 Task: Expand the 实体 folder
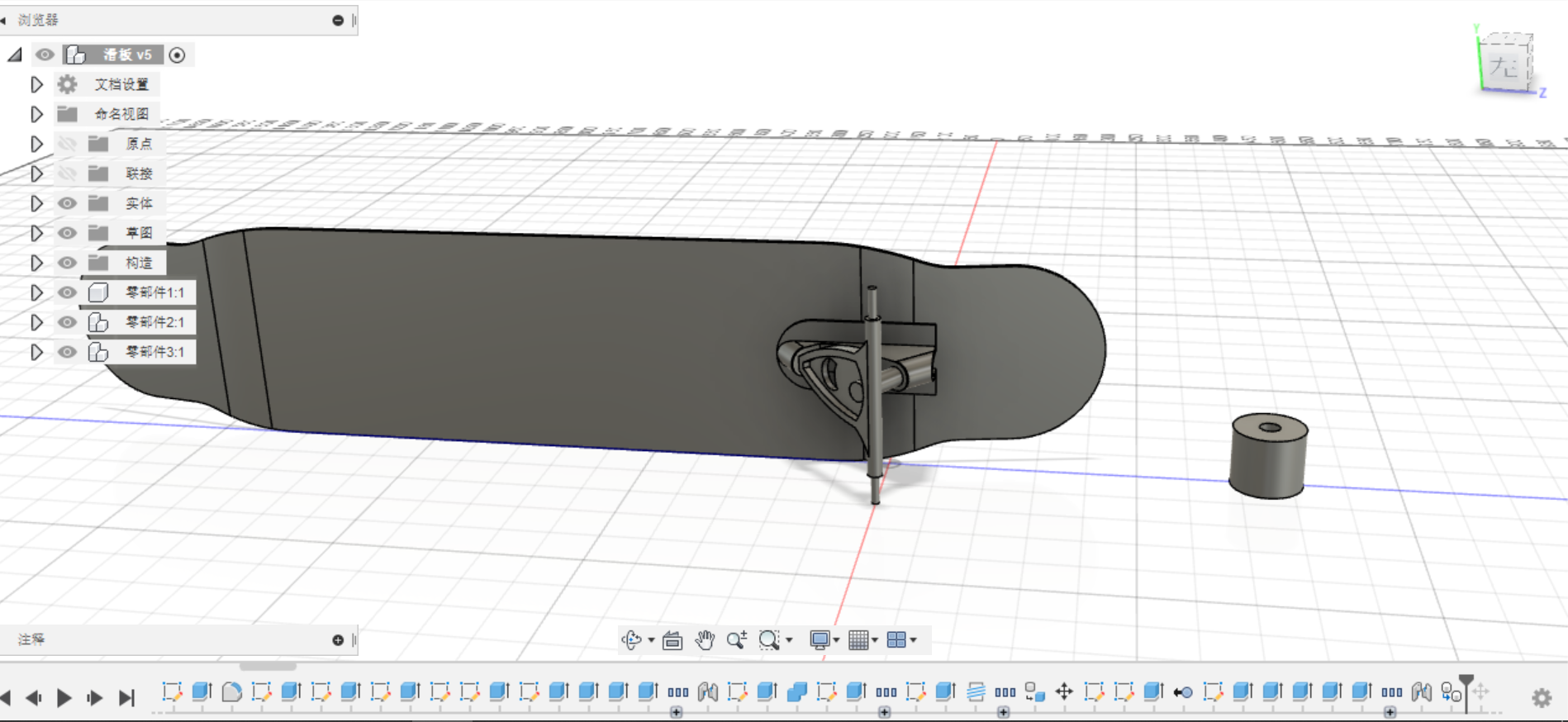(x=36, y=203)
